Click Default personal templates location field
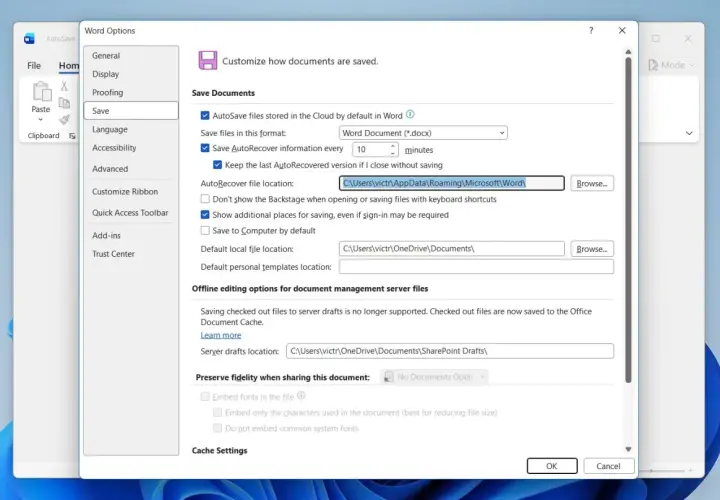The width and height of the screenshot is (720, 500). pos(476,266)
